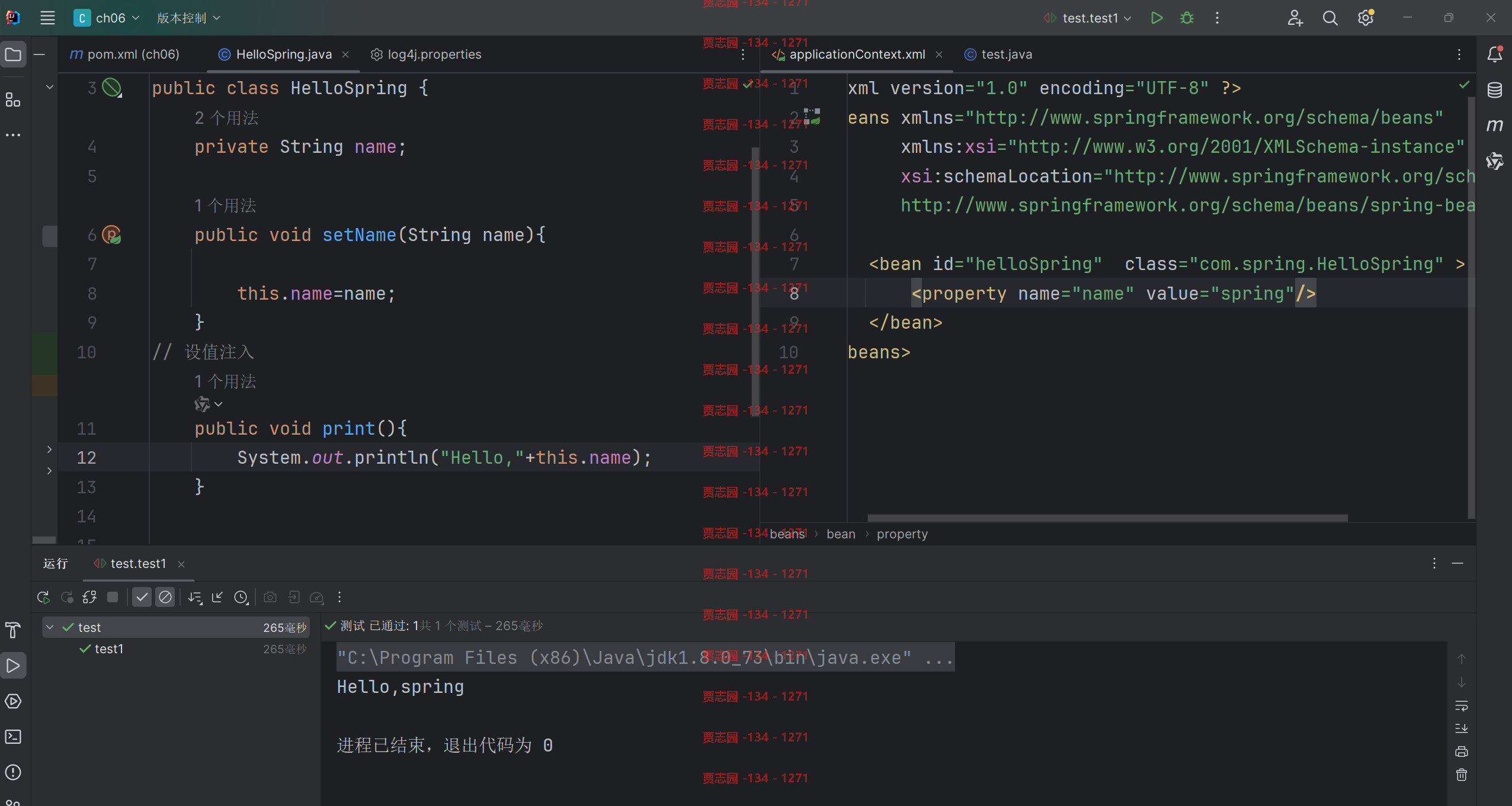1512x806 pixels.
Task: Show hidden tabs in left editor
Action: (x=743, y=55)
